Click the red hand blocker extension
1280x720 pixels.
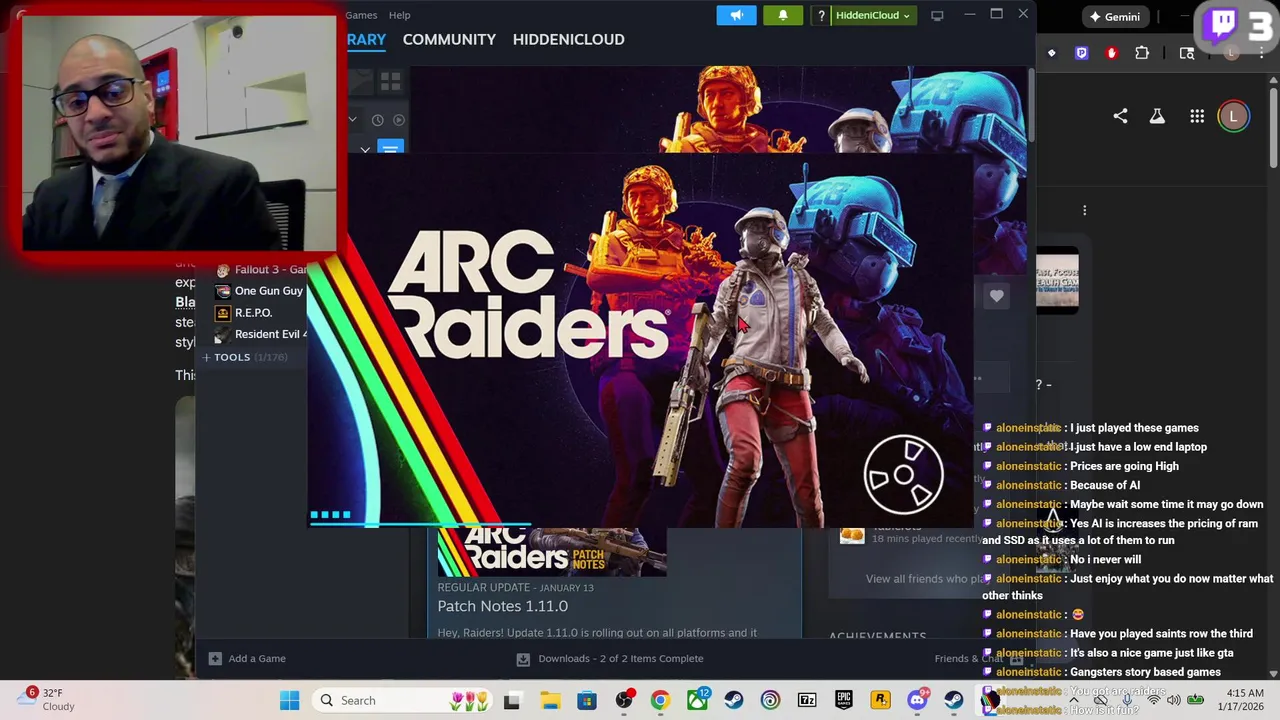click(1111, 53)
